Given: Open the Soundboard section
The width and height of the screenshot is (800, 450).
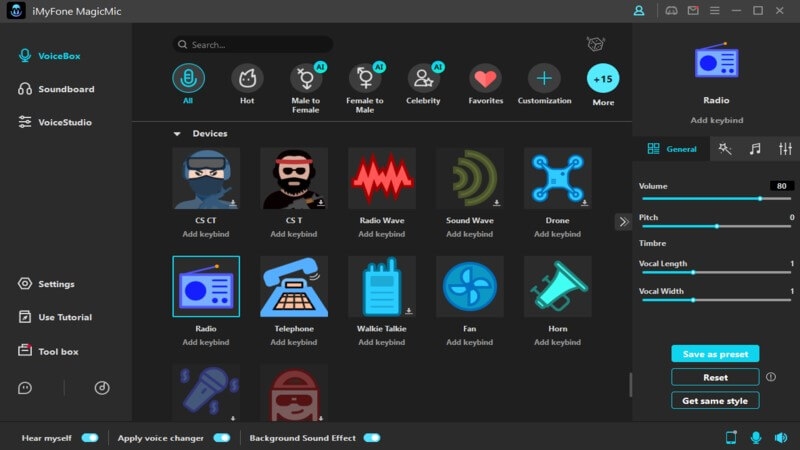Looking at the screenshot, I should click(56, 89).
